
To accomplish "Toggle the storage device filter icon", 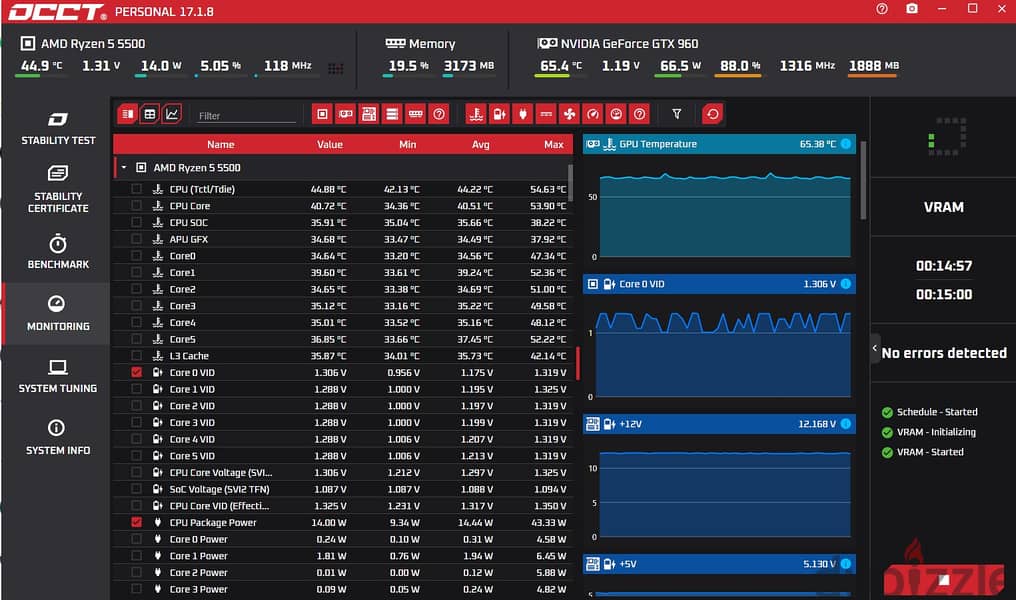I will (x=392, y=114).
